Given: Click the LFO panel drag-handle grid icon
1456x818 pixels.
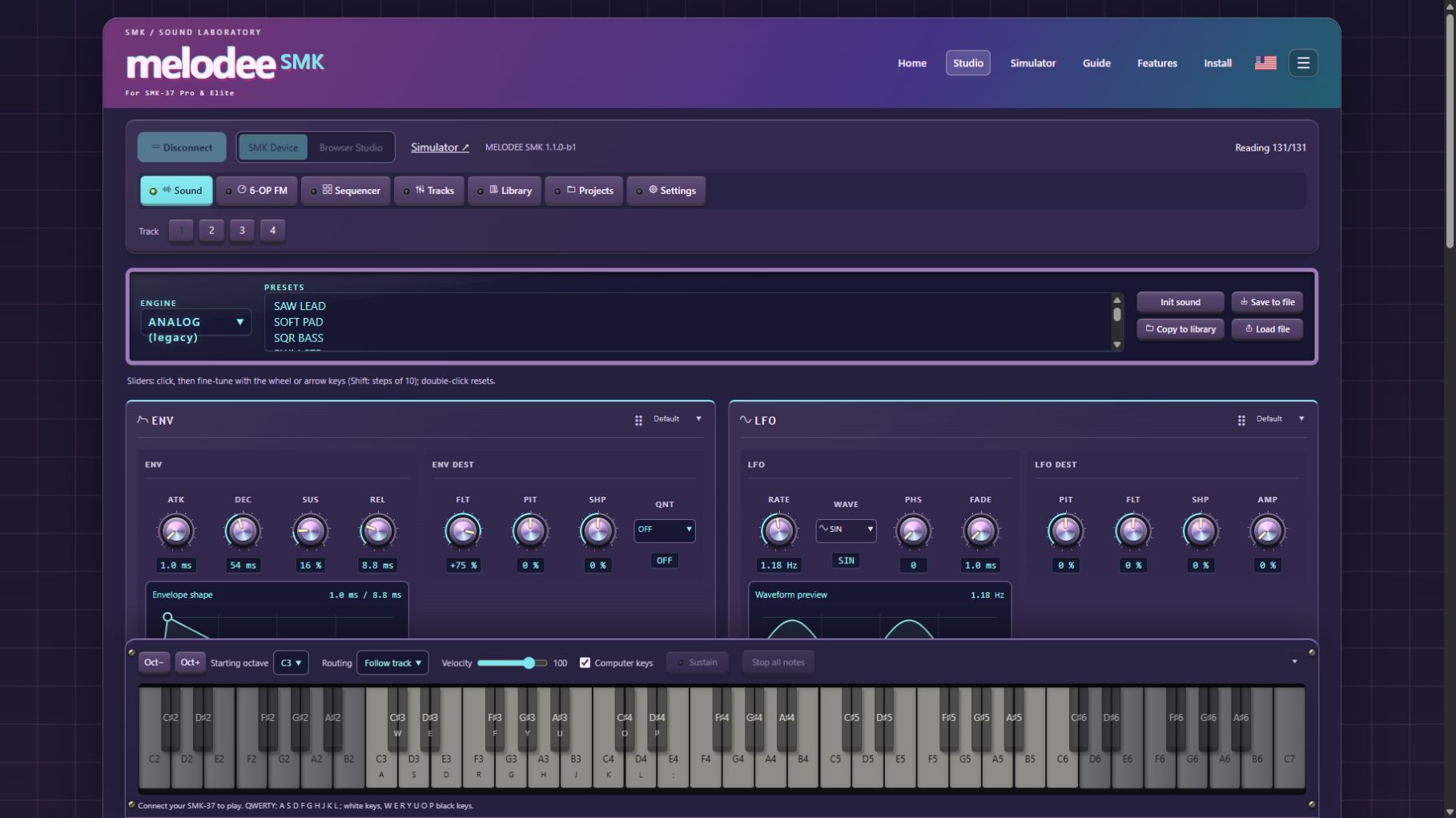Looking at the screenshot, I should pos(1241,420).
